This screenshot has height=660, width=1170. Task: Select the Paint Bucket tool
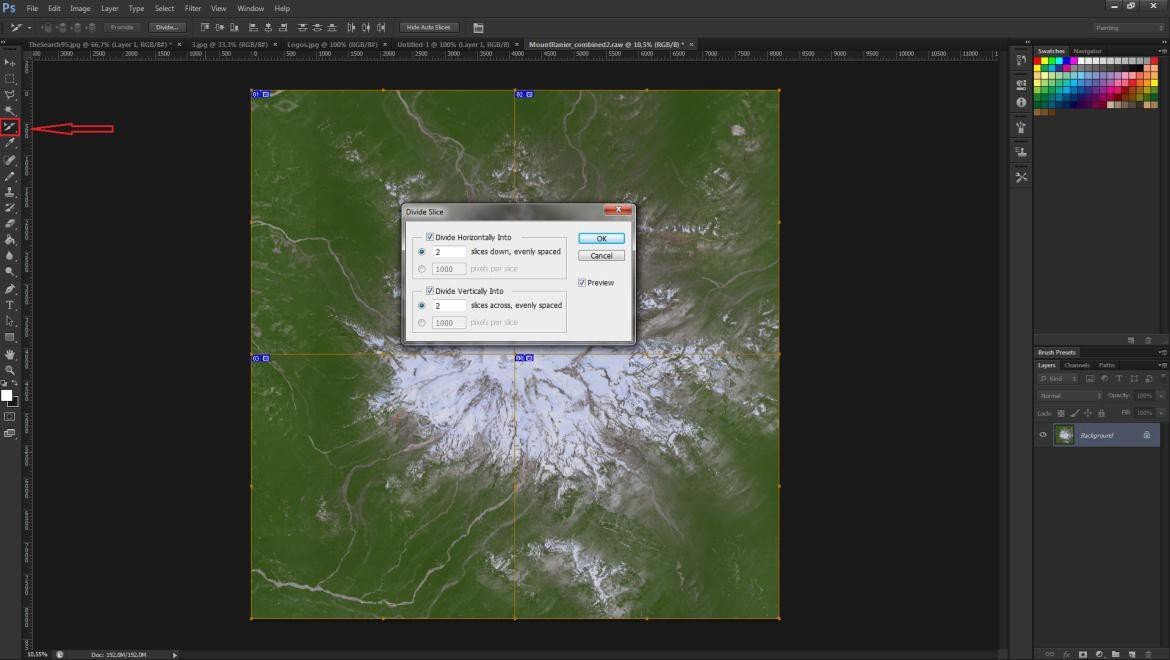10,240
